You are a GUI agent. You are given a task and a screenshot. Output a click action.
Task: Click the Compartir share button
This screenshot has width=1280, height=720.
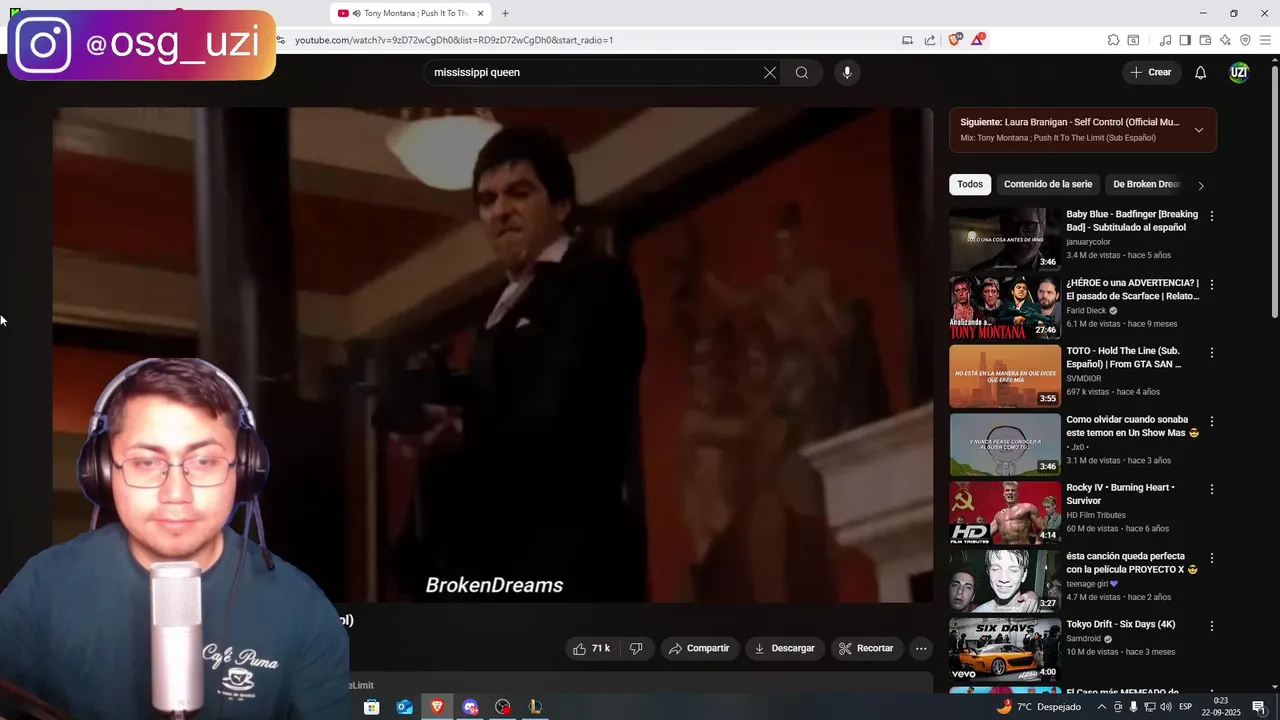[699, 649]
